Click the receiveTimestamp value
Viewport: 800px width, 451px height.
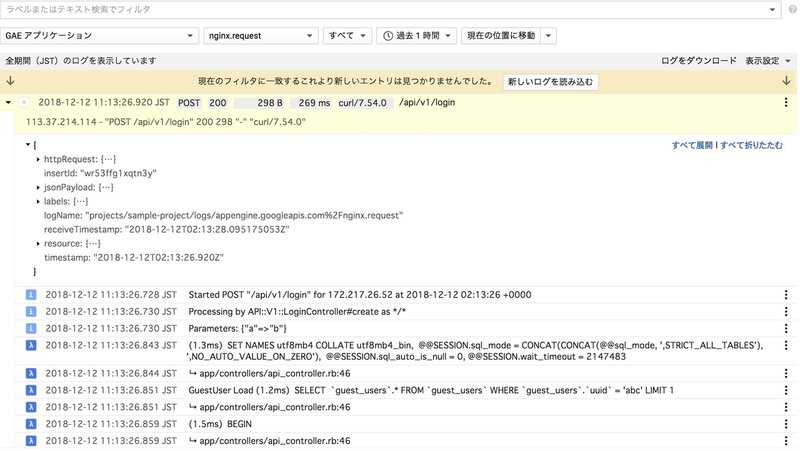click(207, 230)
